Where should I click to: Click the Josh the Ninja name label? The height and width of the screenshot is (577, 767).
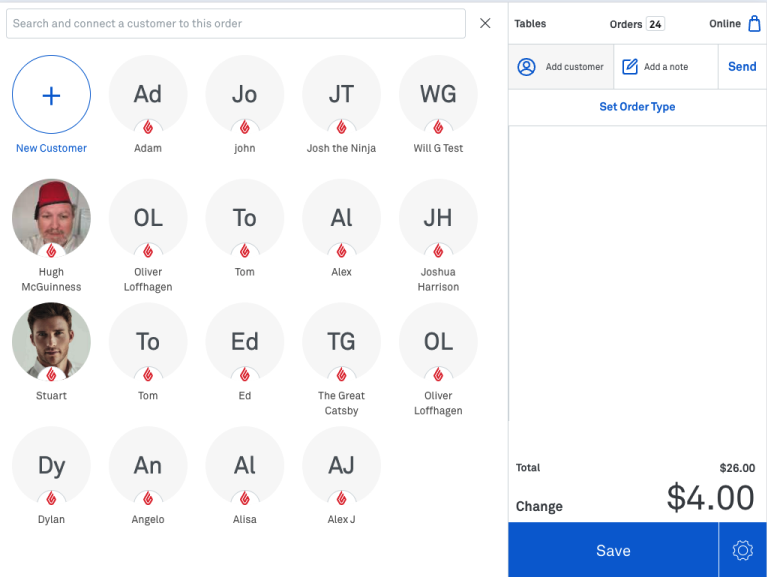(341, 148)
